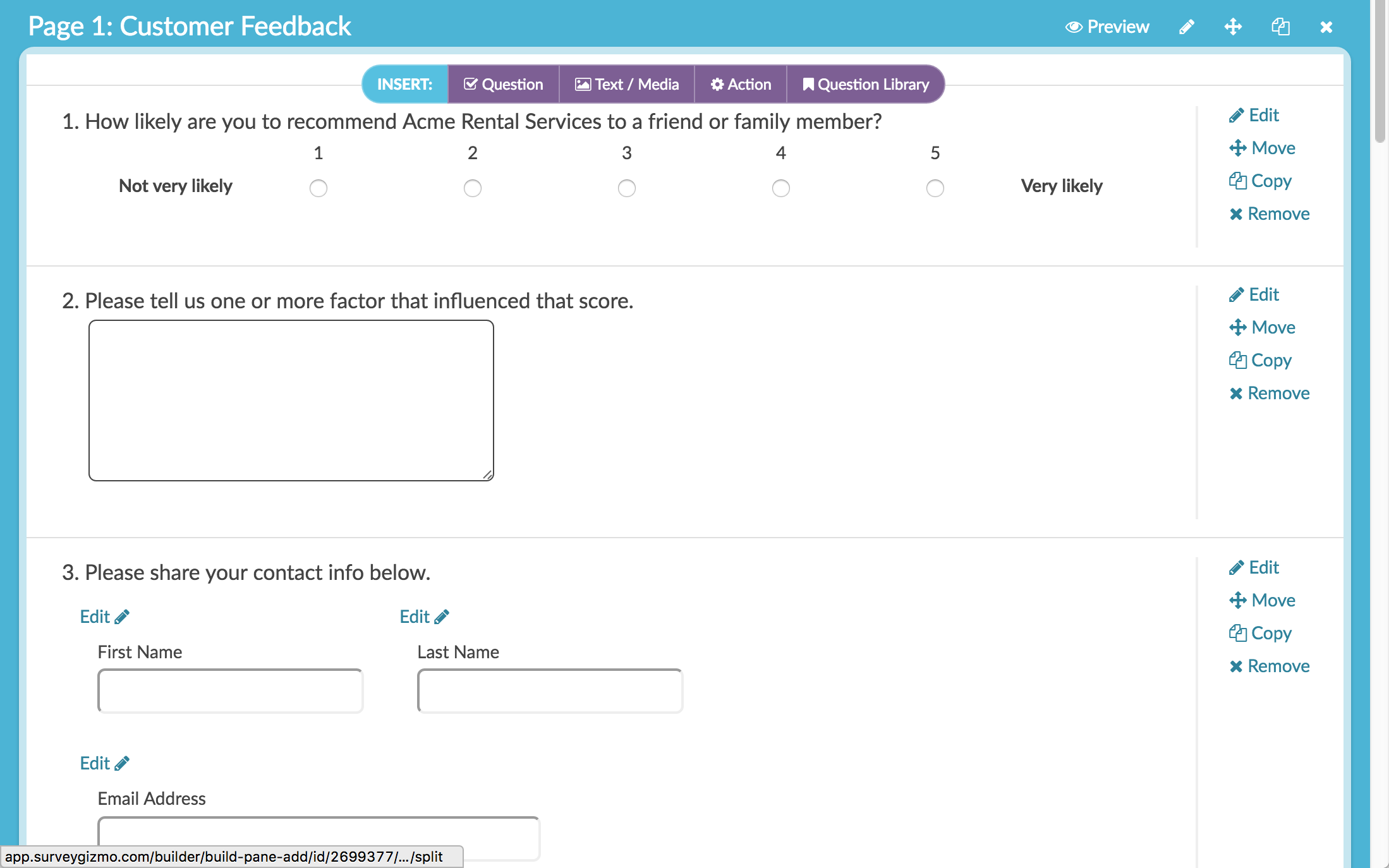This screenshot has width=1389, height=868.
Task: Click the pencil Edit beside Last Name
Action: (x=424, y=617)
